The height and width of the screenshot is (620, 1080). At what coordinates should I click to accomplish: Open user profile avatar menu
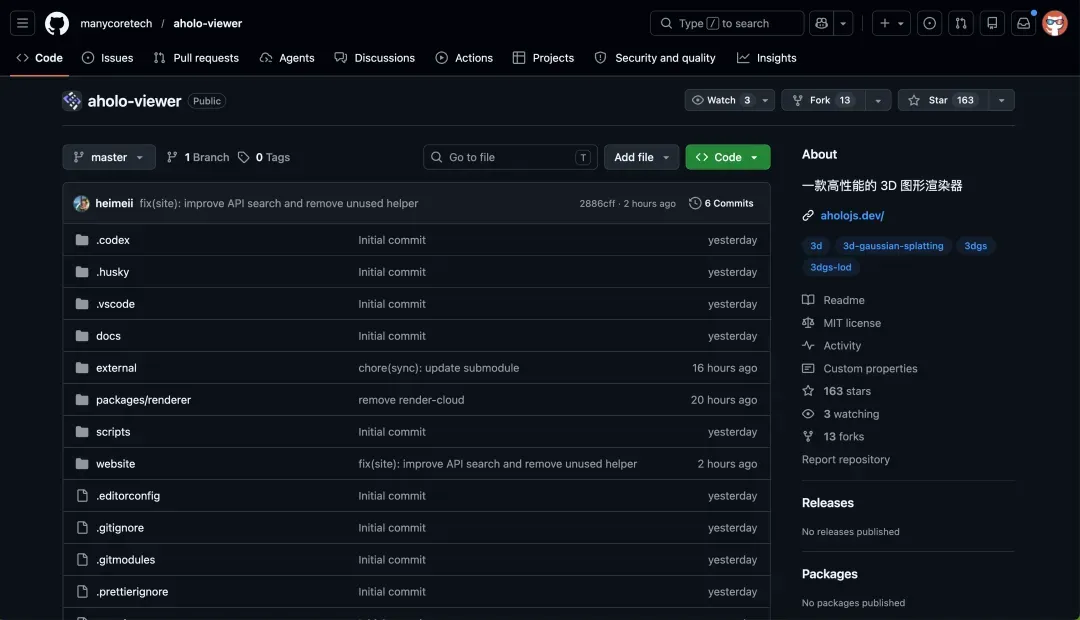[1055, 23]
